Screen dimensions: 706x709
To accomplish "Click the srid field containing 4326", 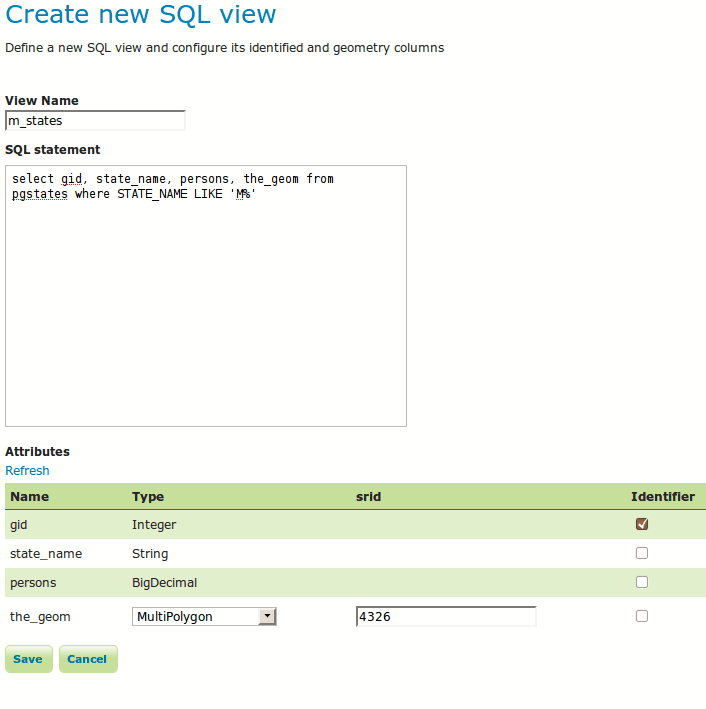I will click(x=446, y=617).
